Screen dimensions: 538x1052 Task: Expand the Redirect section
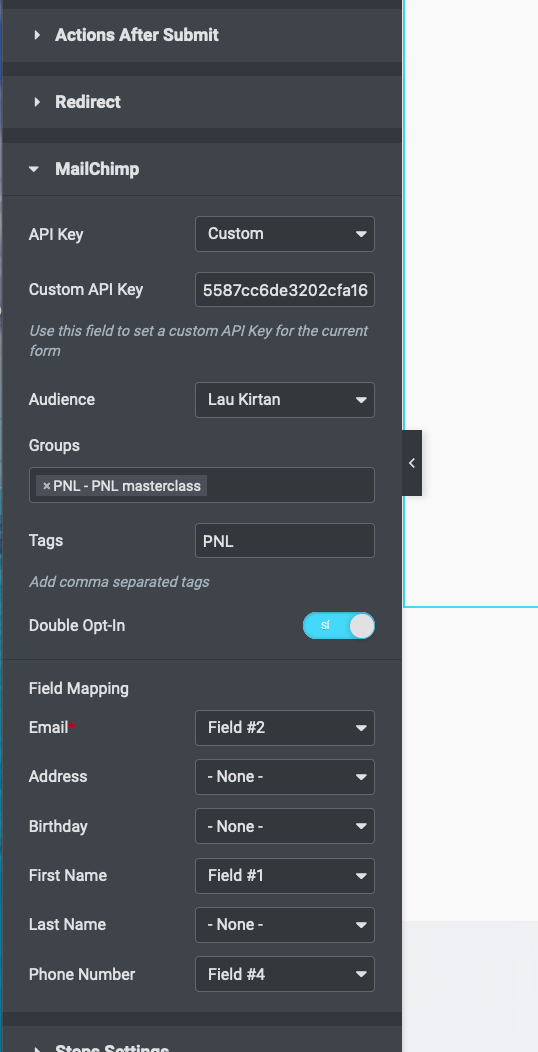[202, 102]
